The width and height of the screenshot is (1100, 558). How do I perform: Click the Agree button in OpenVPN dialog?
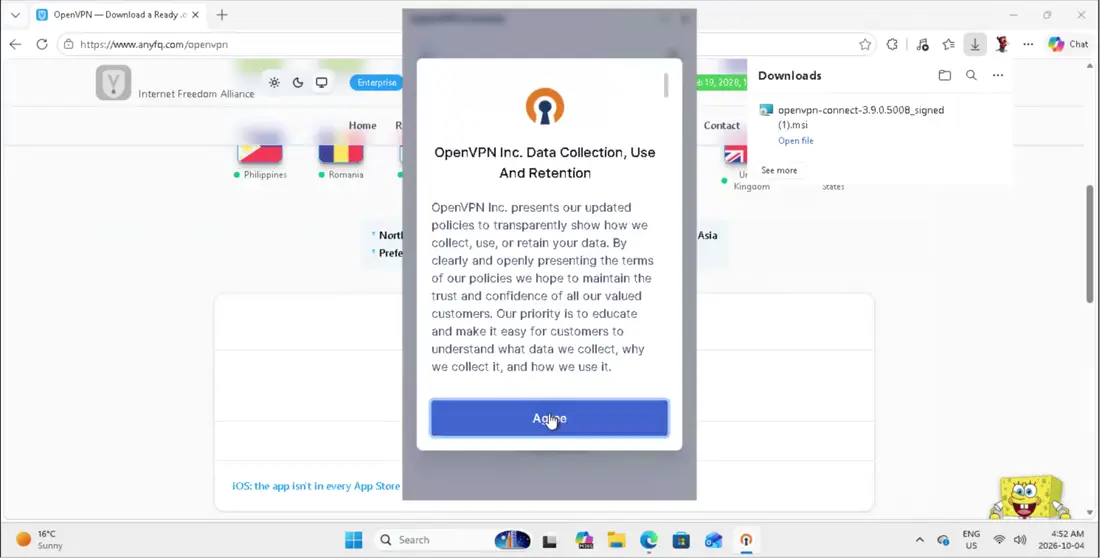pyautogui.click(x=549, y=418)
